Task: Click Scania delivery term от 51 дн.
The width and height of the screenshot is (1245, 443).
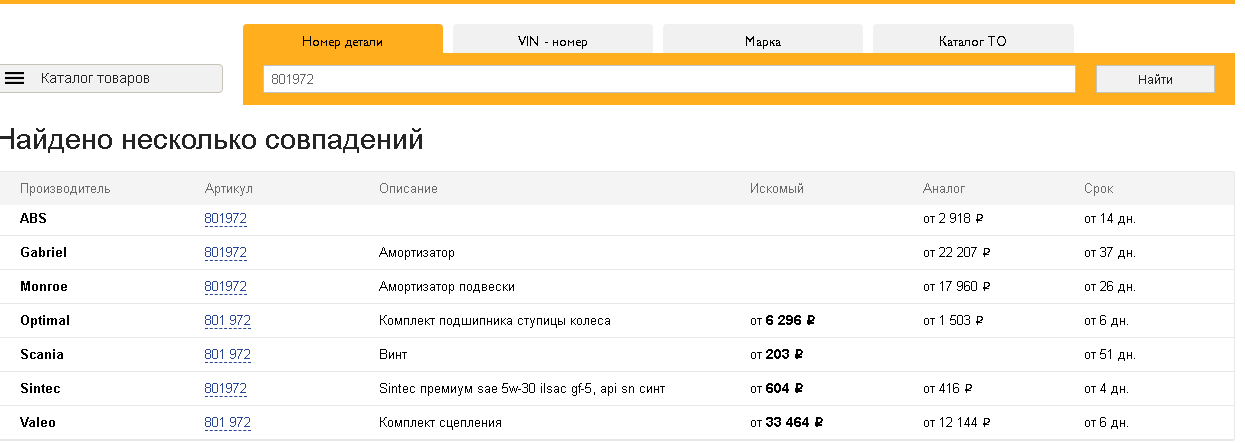Action: coord(1110,354)
